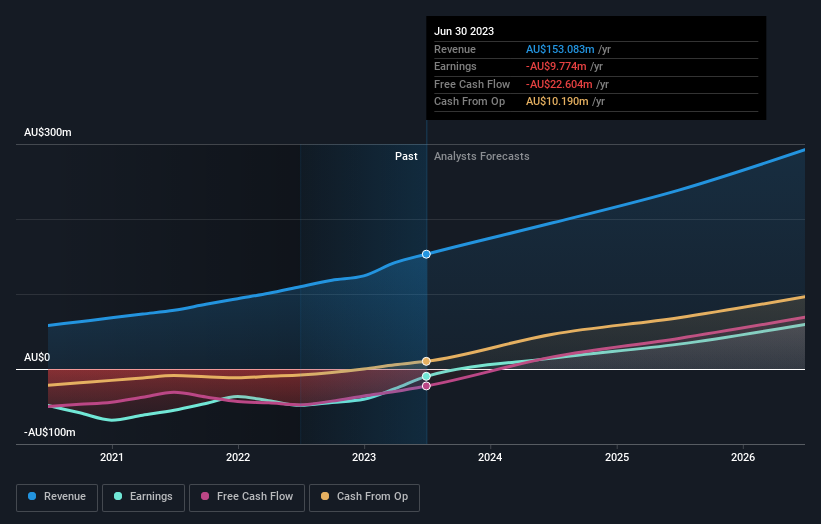Click the 2022 x-axis label
This screenshot has width=821, height=524.
pos(238,457)
